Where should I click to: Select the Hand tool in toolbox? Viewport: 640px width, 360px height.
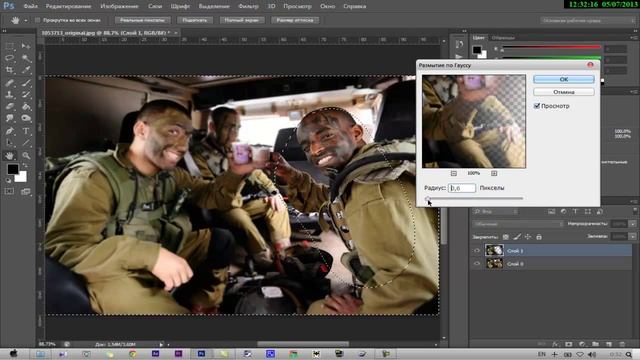coord(9,156)
